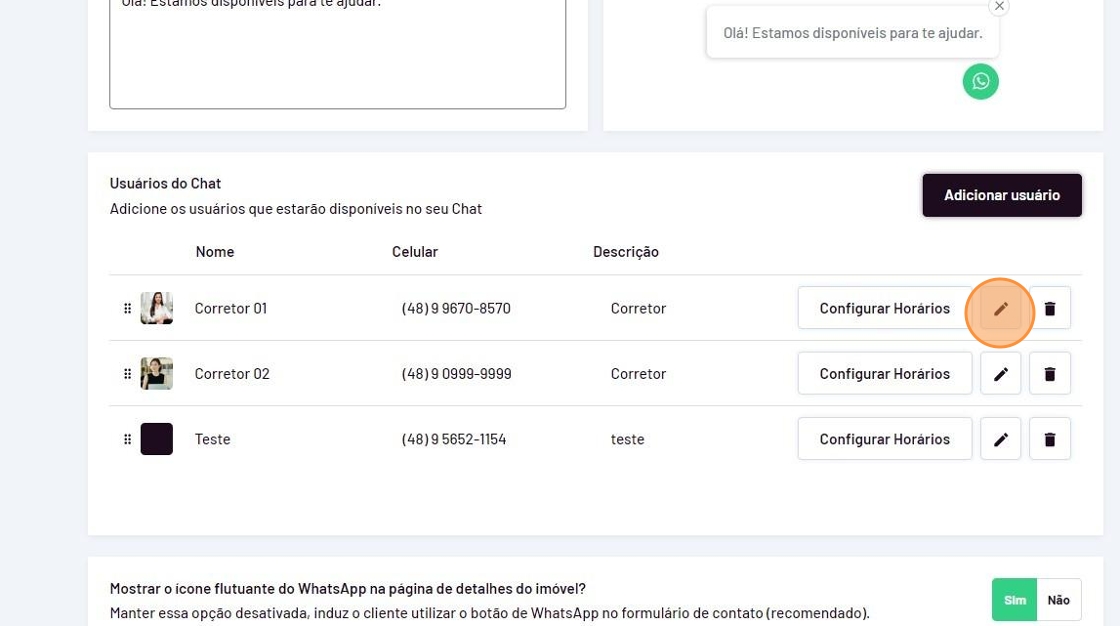Delete the Teste user trash icon
Viewport: 1120px width, 626px height.
point(1050,439)
